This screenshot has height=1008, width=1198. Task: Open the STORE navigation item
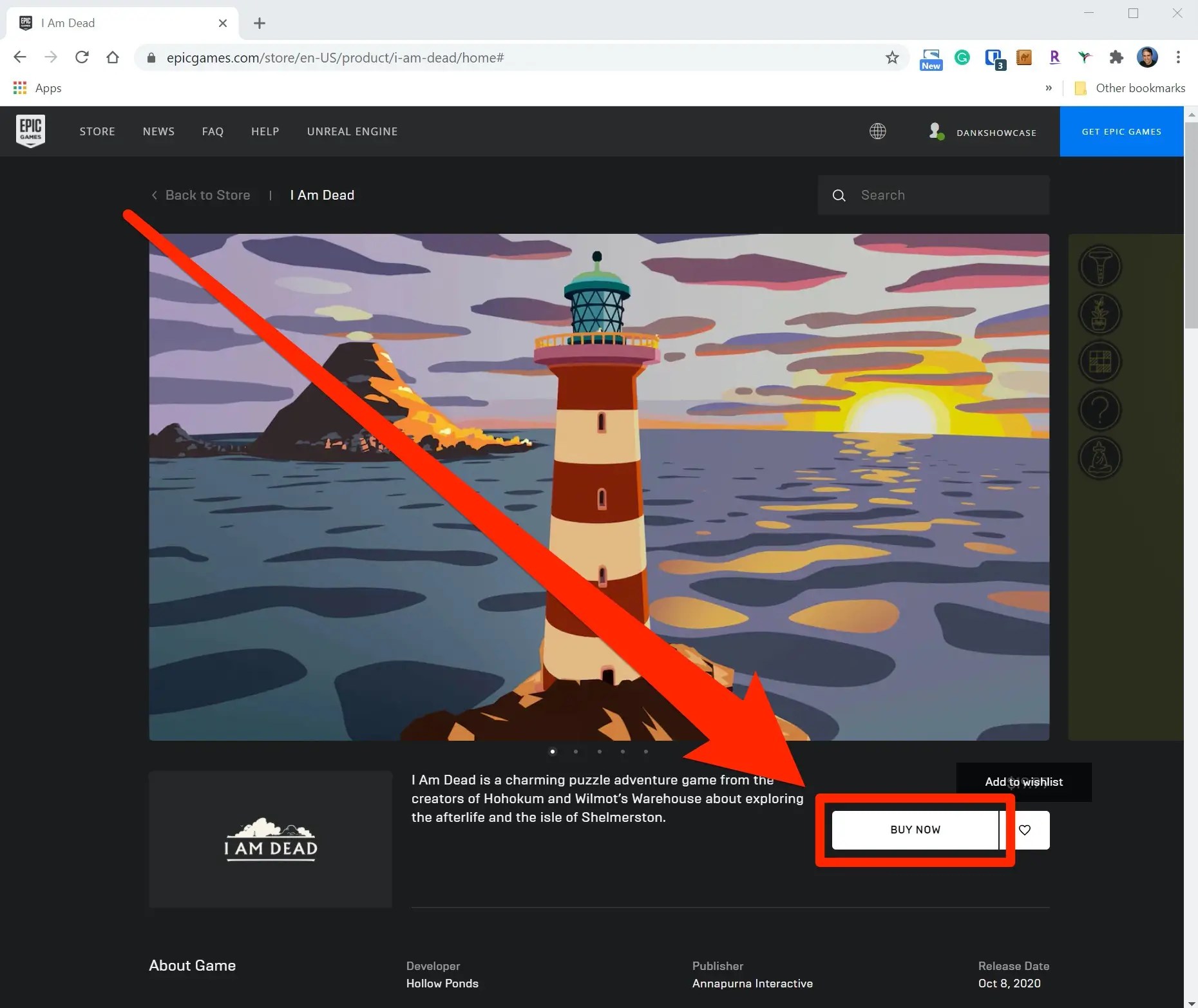click(97, 131)
